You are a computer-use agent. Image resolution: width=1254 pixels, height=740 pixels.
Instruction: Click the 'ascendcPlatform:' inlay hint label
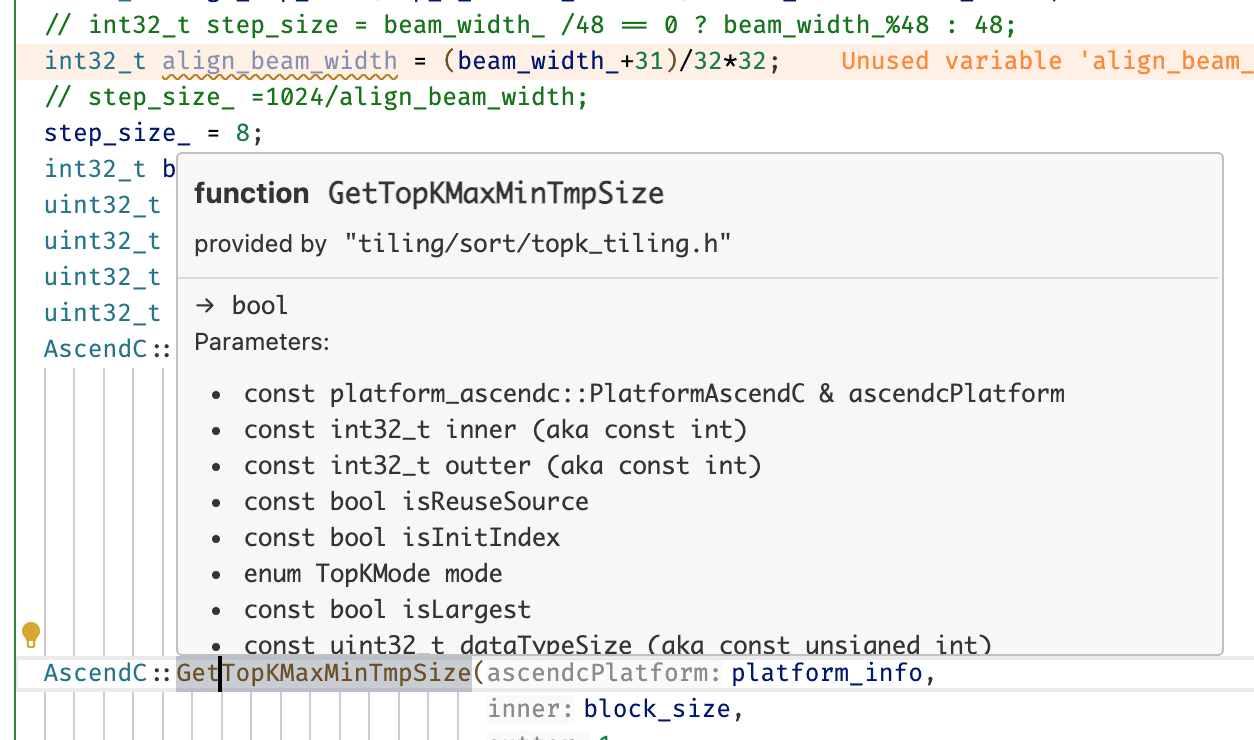coord(604,673)
